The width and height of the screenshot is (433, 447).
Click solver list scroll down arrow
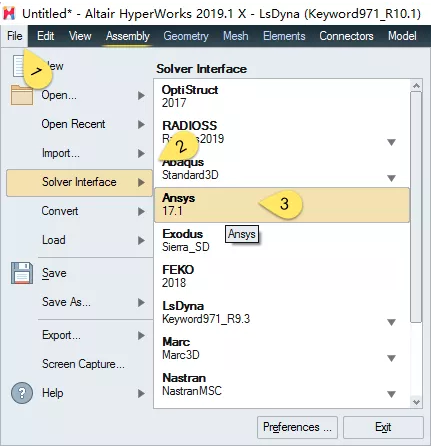tap(416, 402)
